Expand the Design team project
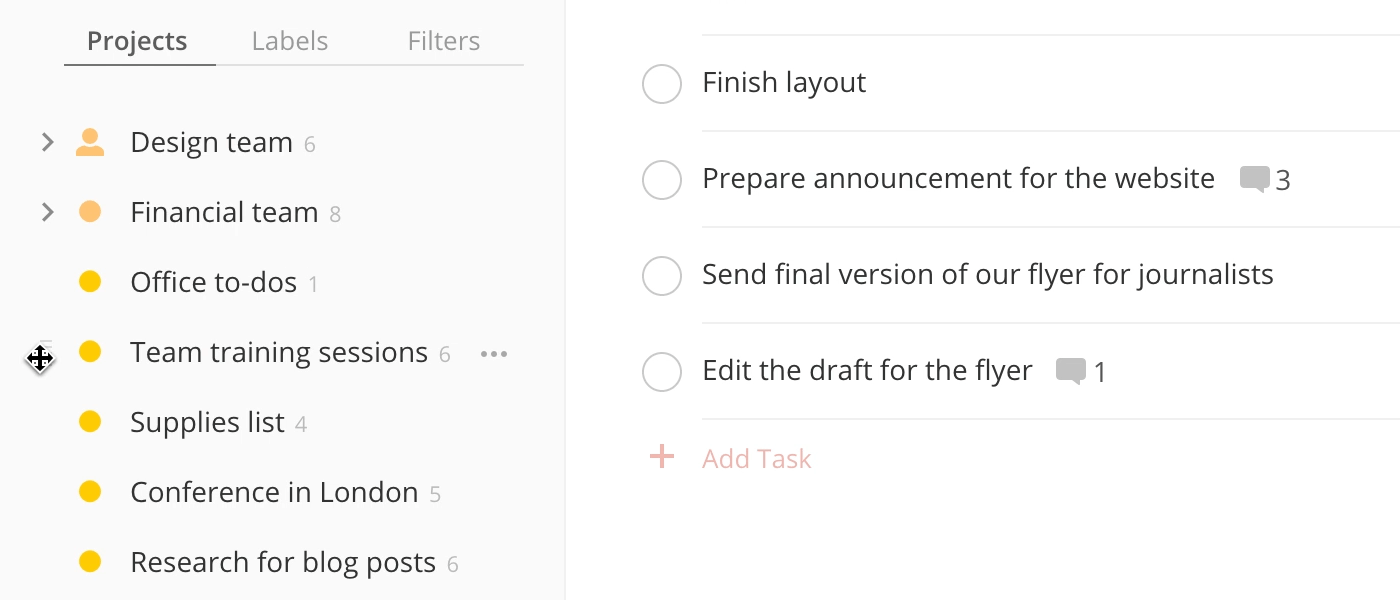 47,143
